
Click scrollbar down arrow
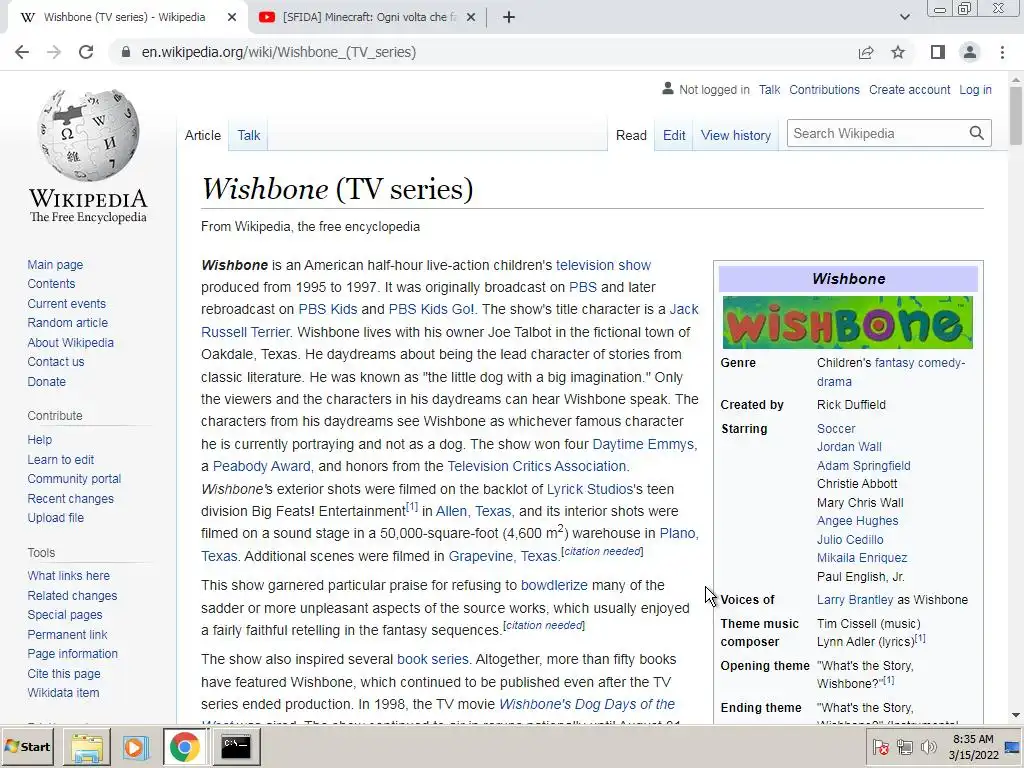click(x=1016, y=716)
